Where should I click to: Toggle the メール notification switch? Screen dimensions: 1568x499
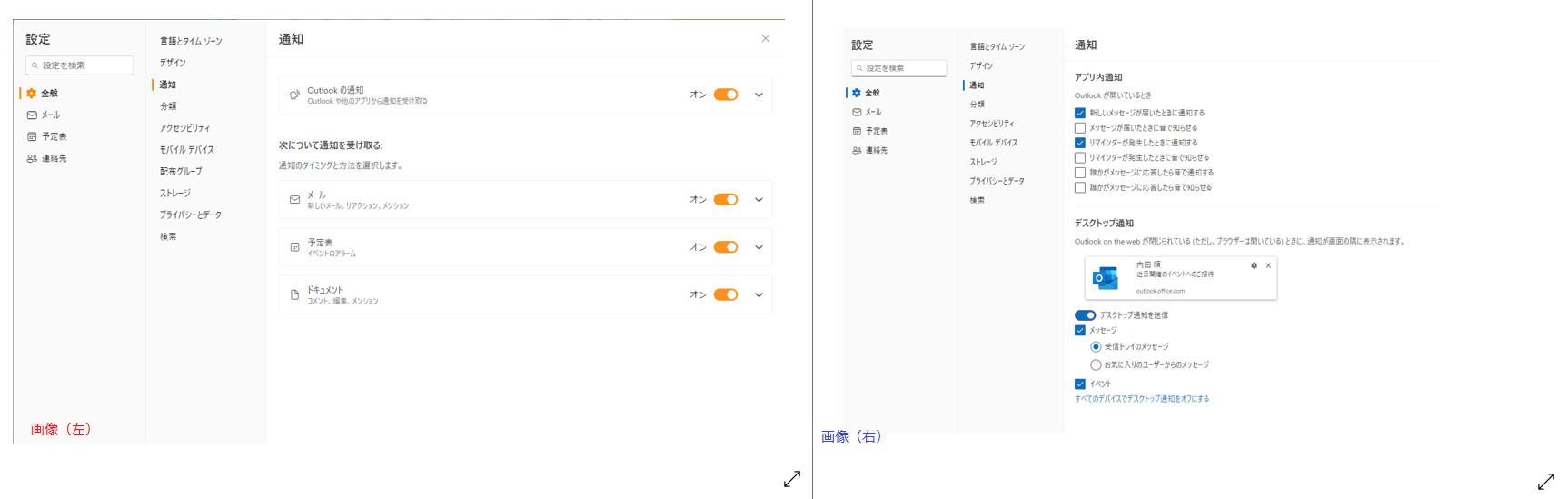coord(726,200)
